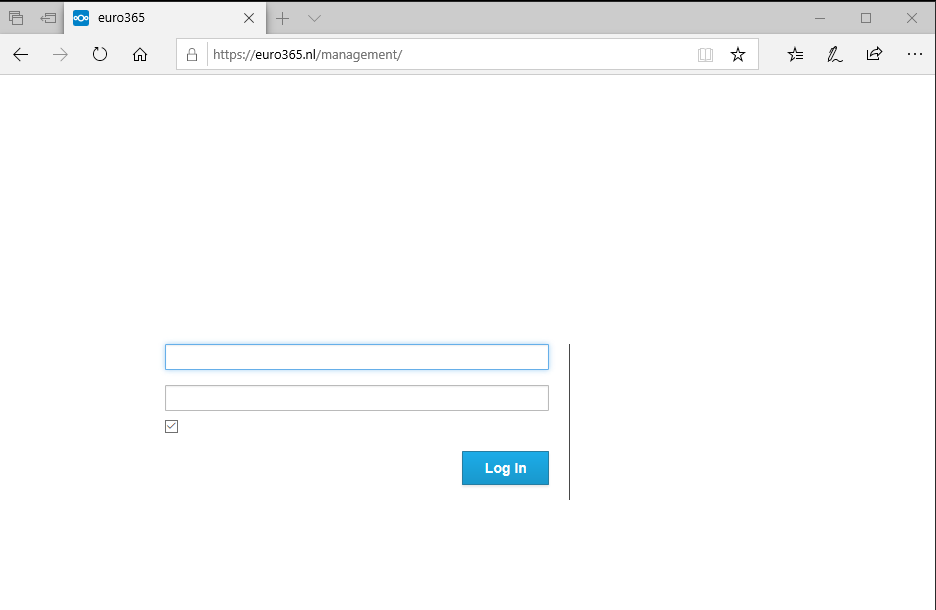Select the Make a Web Note pen icon
The width and height of the screenshot is (936, 610).
(834, 55)
